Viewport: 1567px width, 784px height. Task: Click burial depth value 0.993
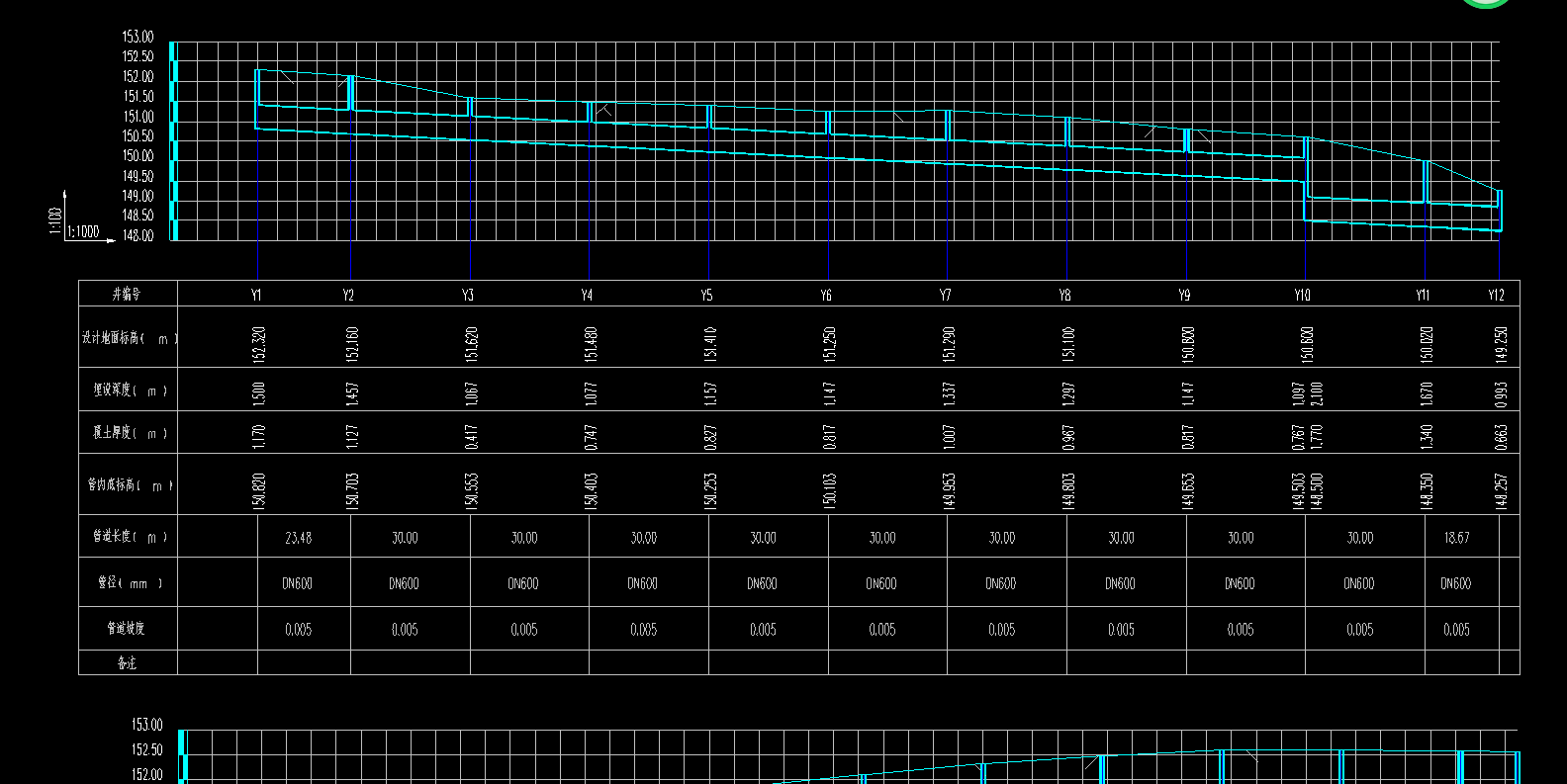[x=1502, y=393]
